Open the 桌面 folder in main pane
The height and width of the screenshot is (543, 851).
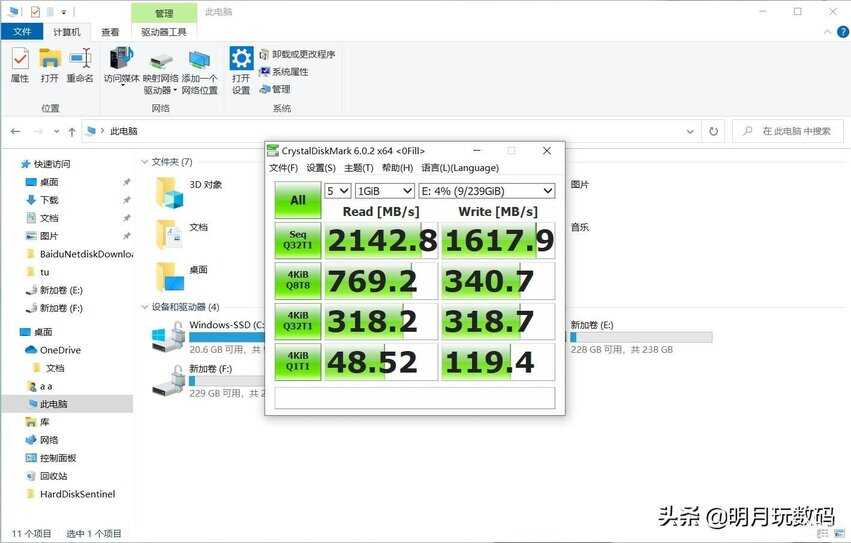click(x=182, y=277)
